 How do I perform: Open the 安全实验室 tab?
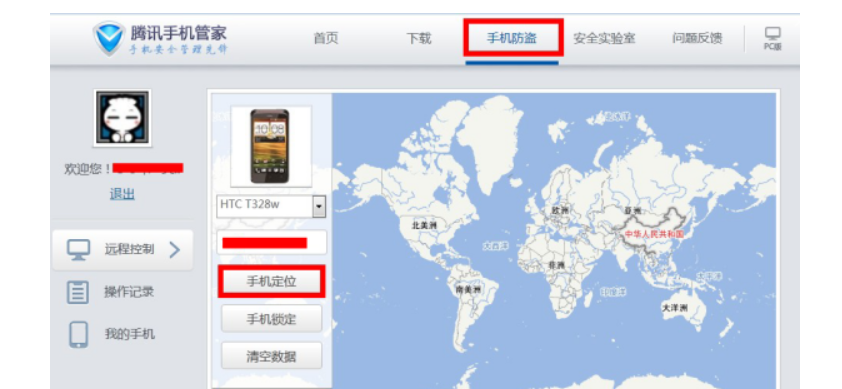pyautogui.click(x=604, y=39)
